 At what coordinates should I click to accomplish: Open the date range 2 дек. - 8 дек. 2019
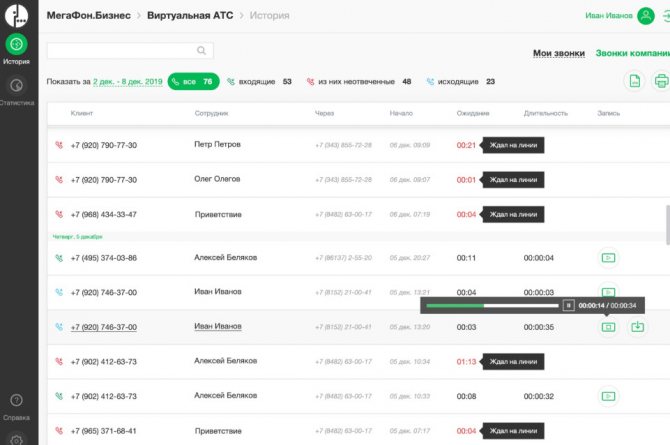pos(128,82)
